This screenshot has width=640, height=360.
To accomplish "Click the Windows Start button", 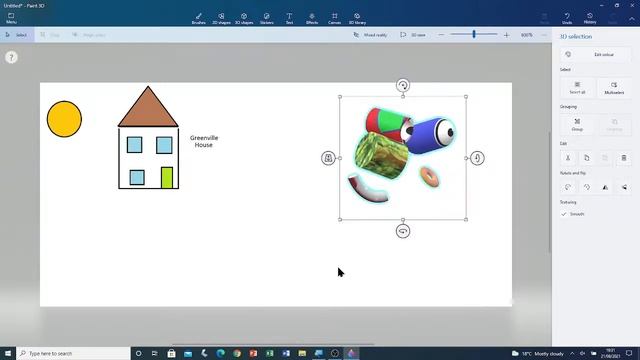I will tap(8, 353).
